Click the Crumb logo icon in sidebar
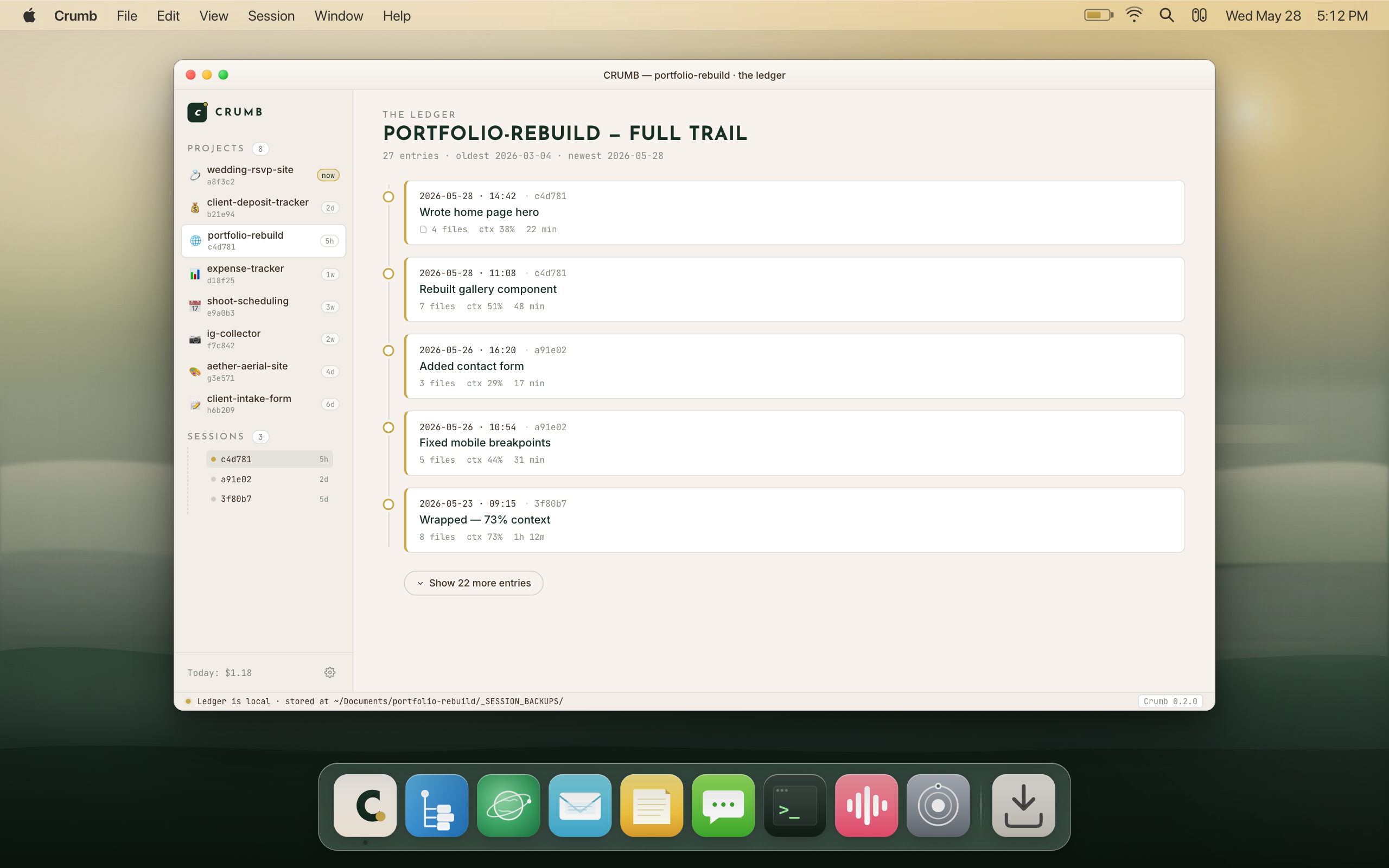This screenshot has width=1389, height=868. pyautogui.click(x=197, y=112)
